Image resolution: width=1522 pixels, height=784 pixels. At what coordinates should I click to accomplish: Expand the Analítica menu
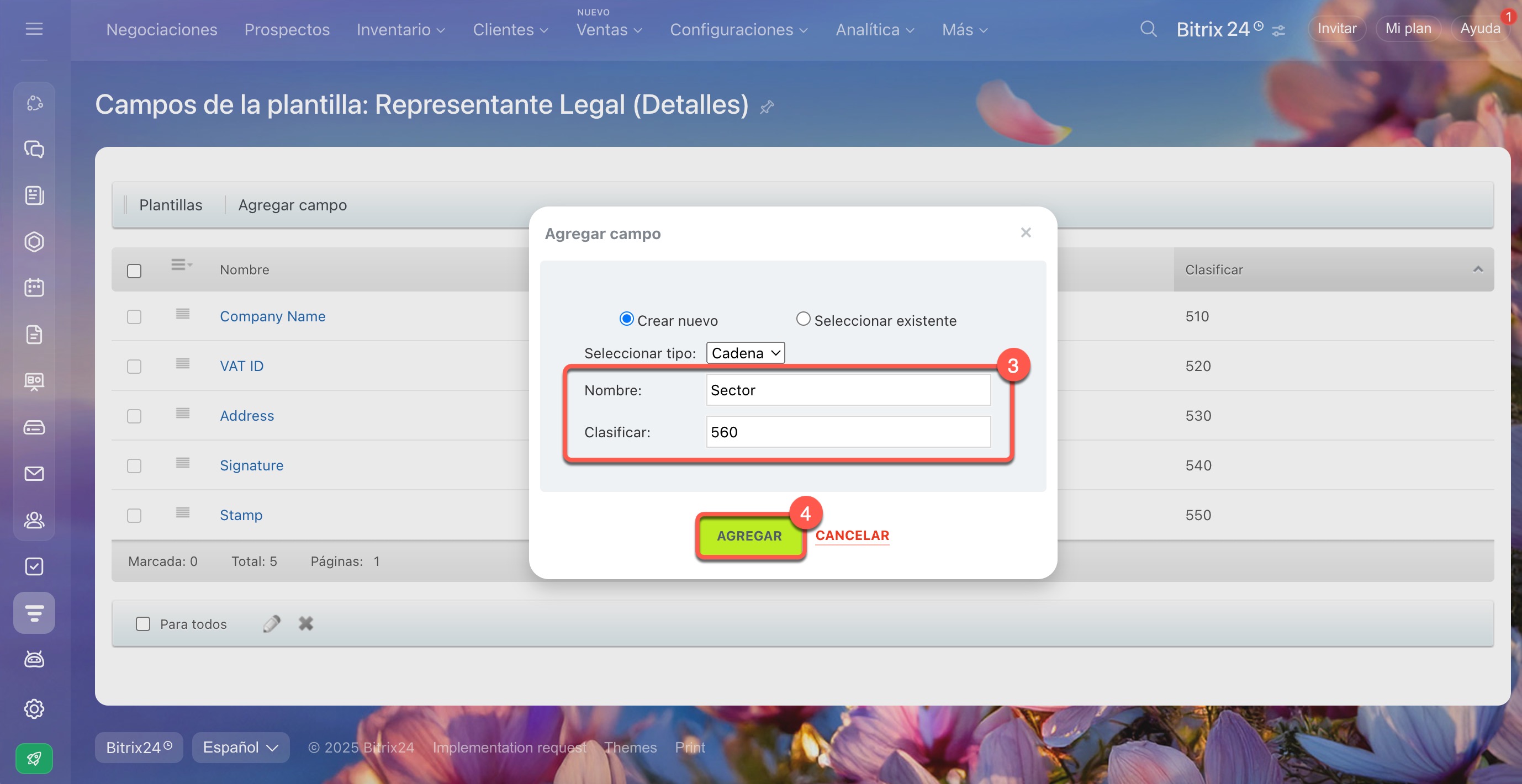[874, 30]
